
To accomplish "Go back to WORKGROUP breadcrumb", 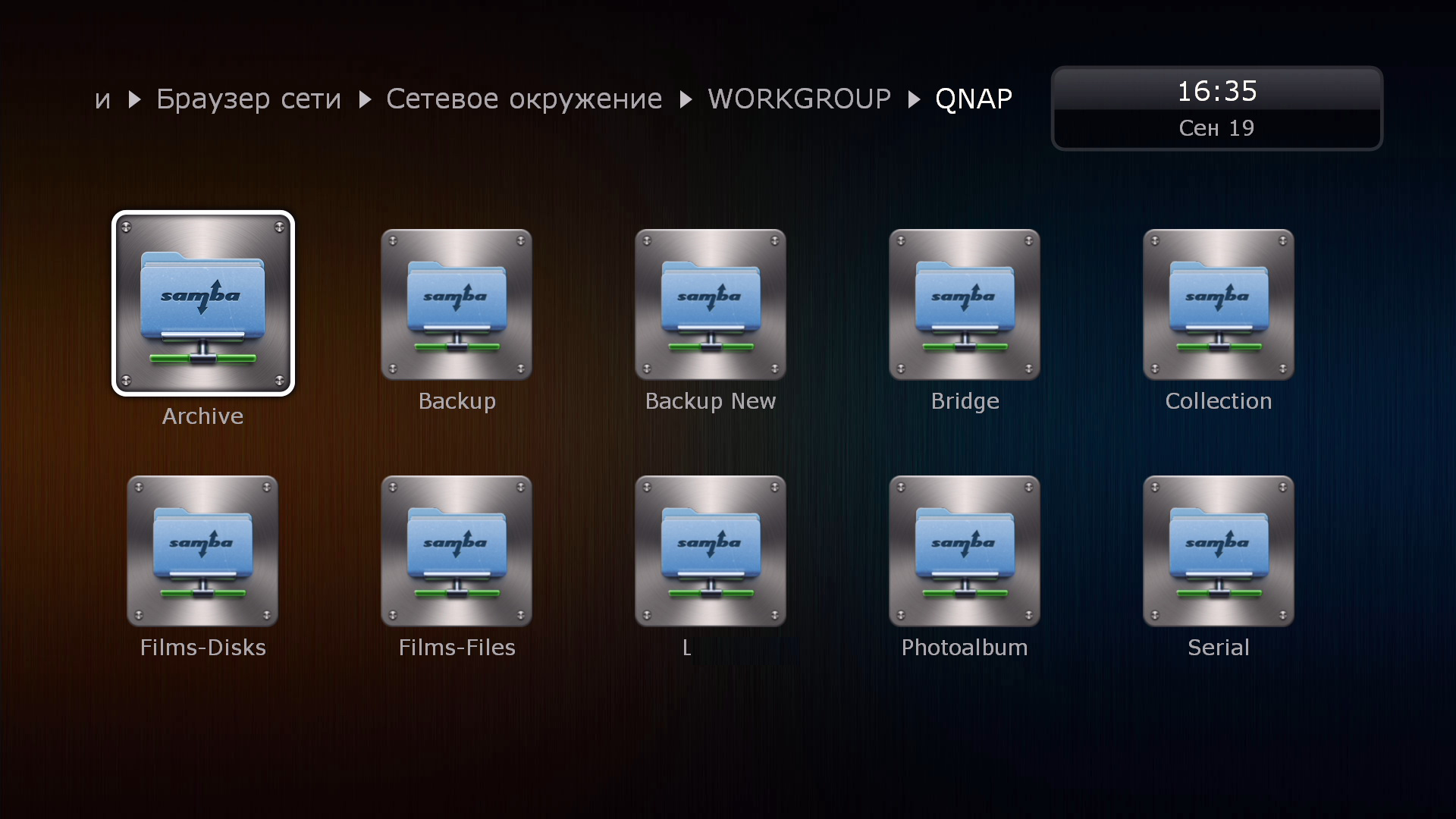I will [x=799, y=99].
